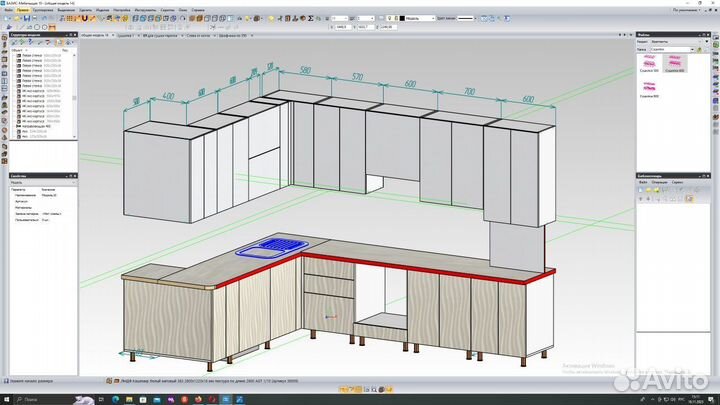Viewport: 720px width, 405px height.
Task: Open the Файл menu
Action: click(7, 10)
